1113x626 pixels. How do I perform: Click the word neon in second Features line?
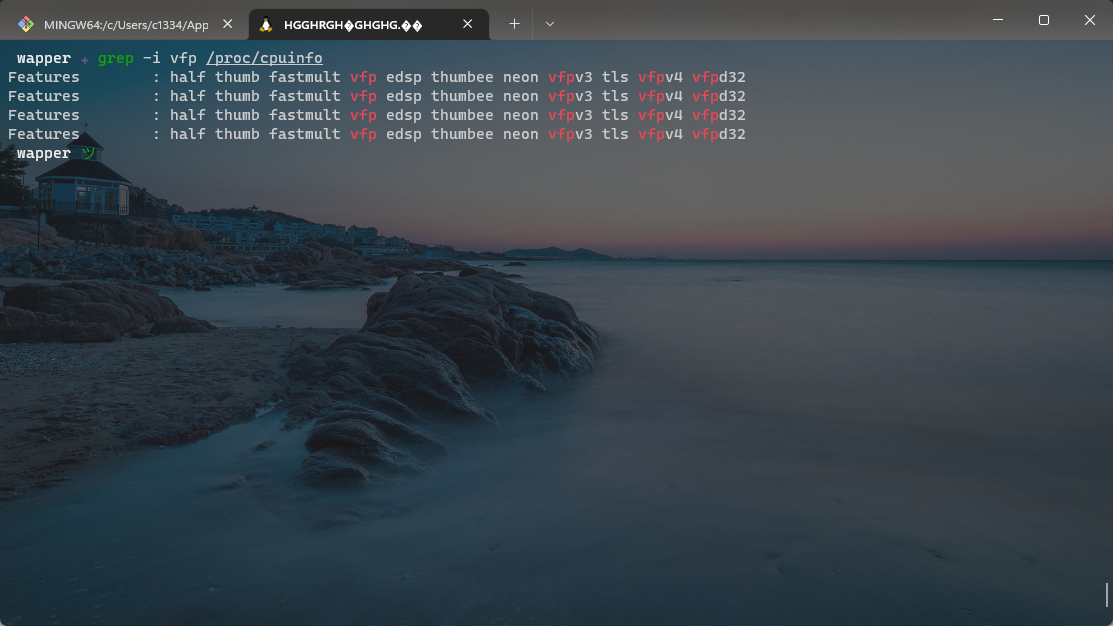point(520,95)
